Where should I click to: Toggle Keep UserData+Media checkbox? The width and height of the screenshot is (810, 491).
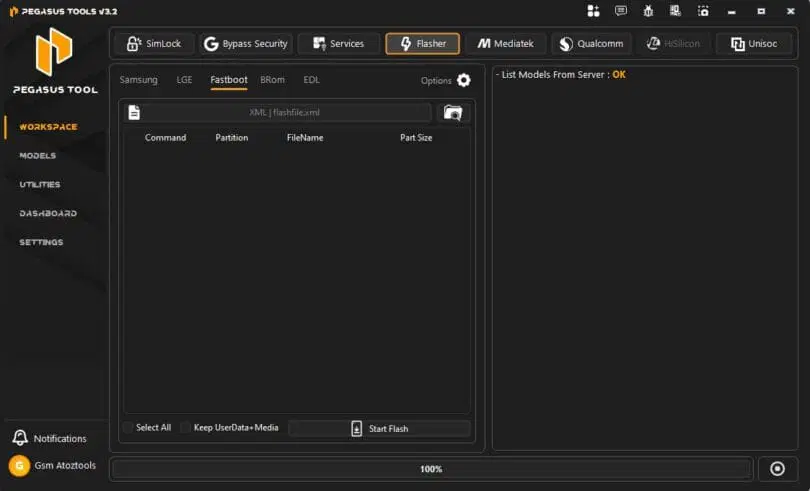point(185,427)
